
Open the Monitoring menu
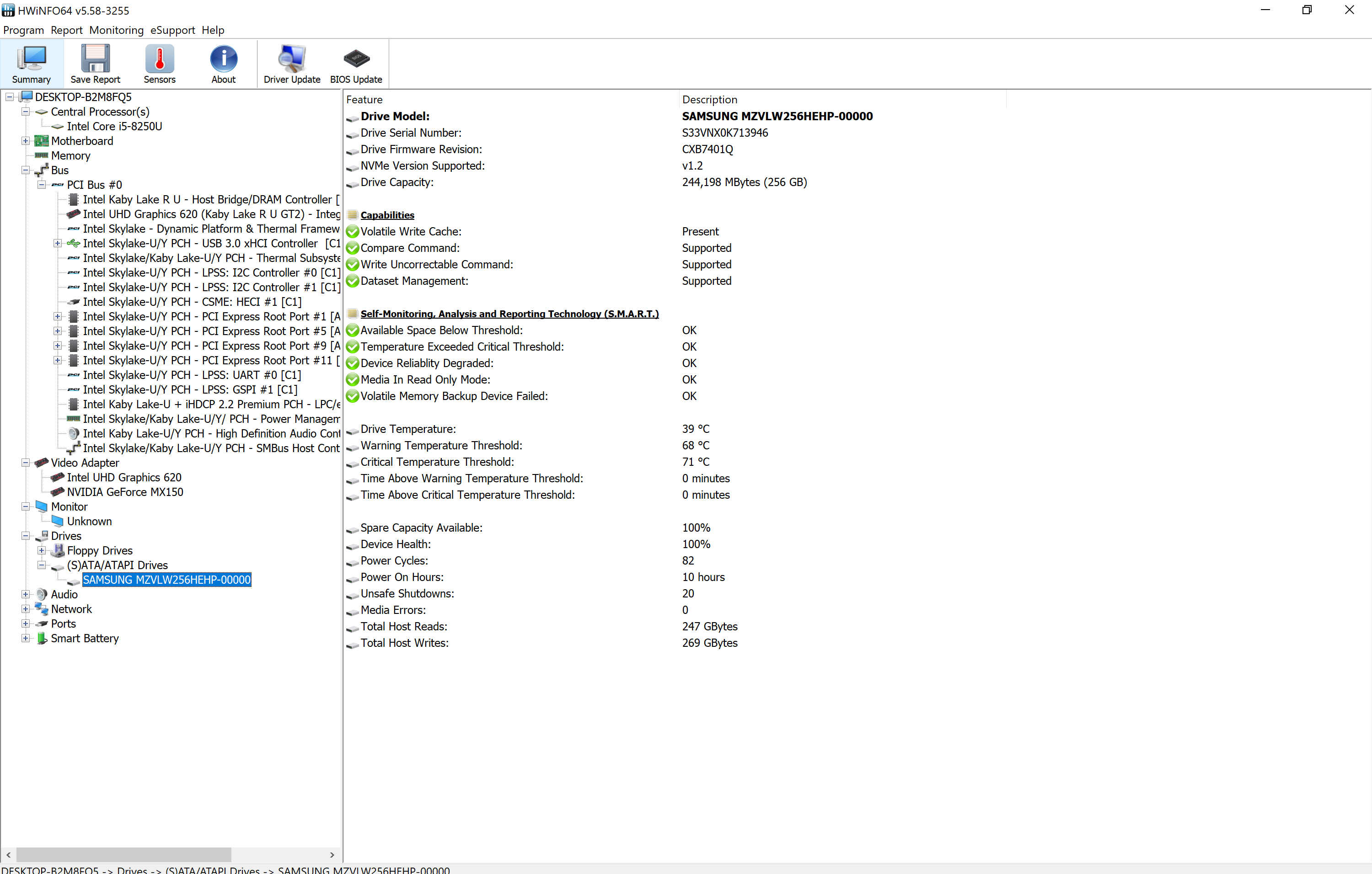(x=116, y=30)
